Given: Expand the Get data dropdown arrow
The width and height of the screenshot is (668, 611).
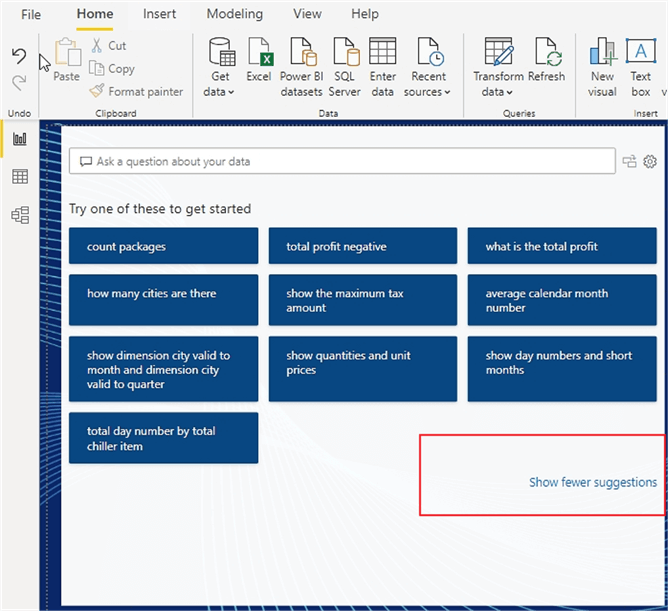Looking at the screenshot, I should pos(231,92).
